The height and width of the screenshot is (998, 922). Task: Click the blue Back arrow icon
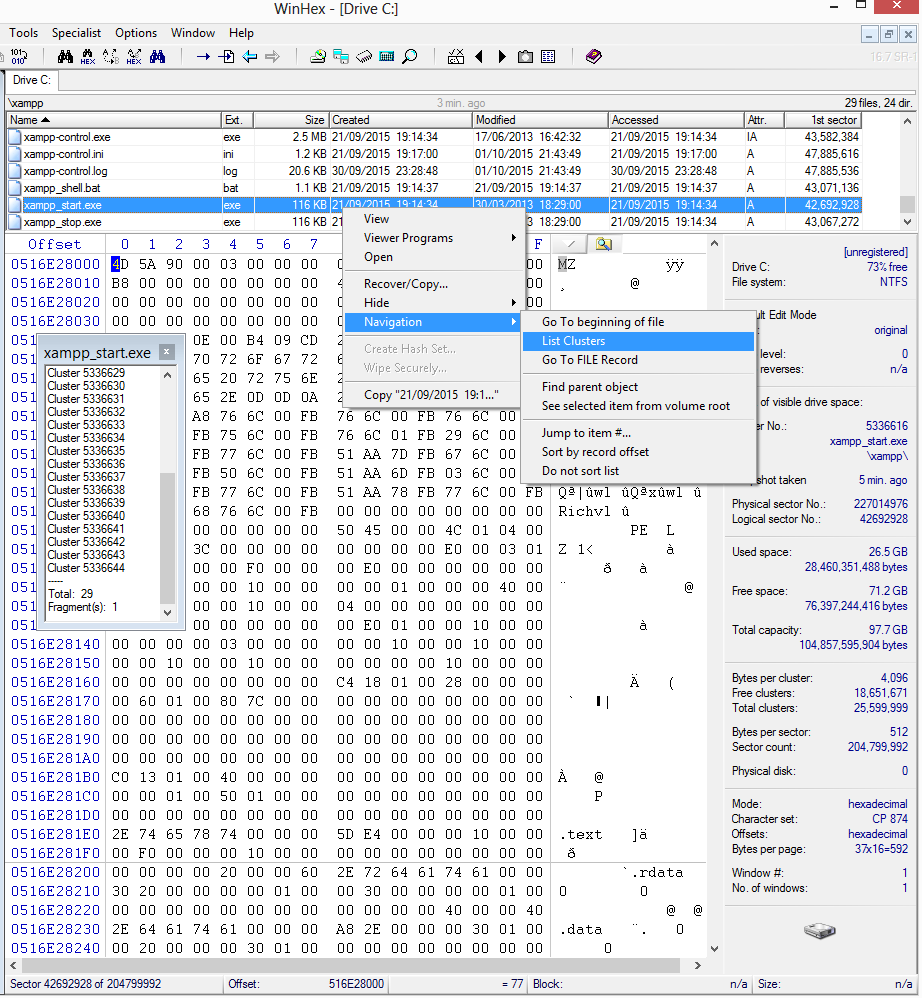pos(249,57)
